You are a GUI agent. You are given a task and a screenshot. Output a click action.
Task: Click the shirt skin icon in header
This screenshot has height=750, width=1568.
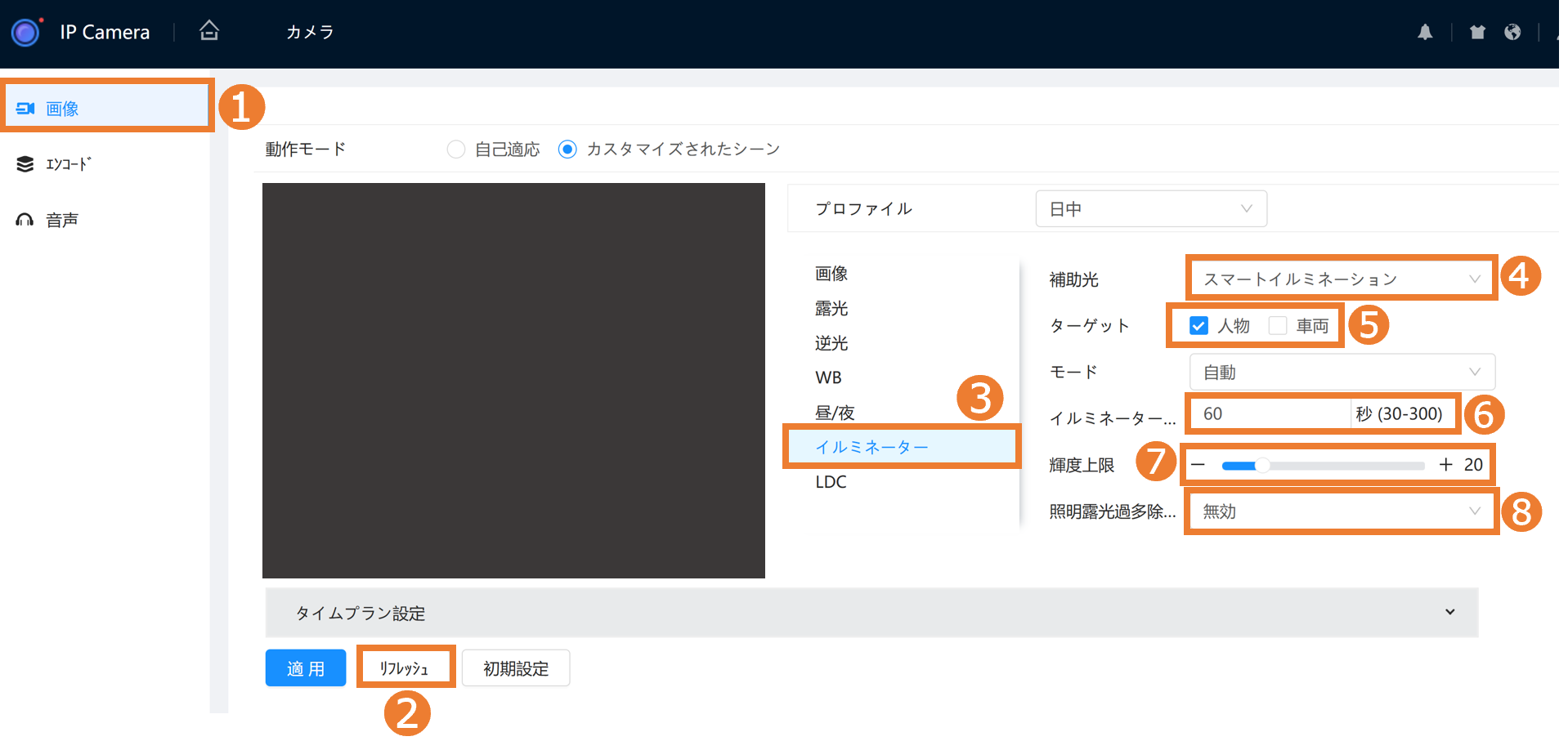1477,32
